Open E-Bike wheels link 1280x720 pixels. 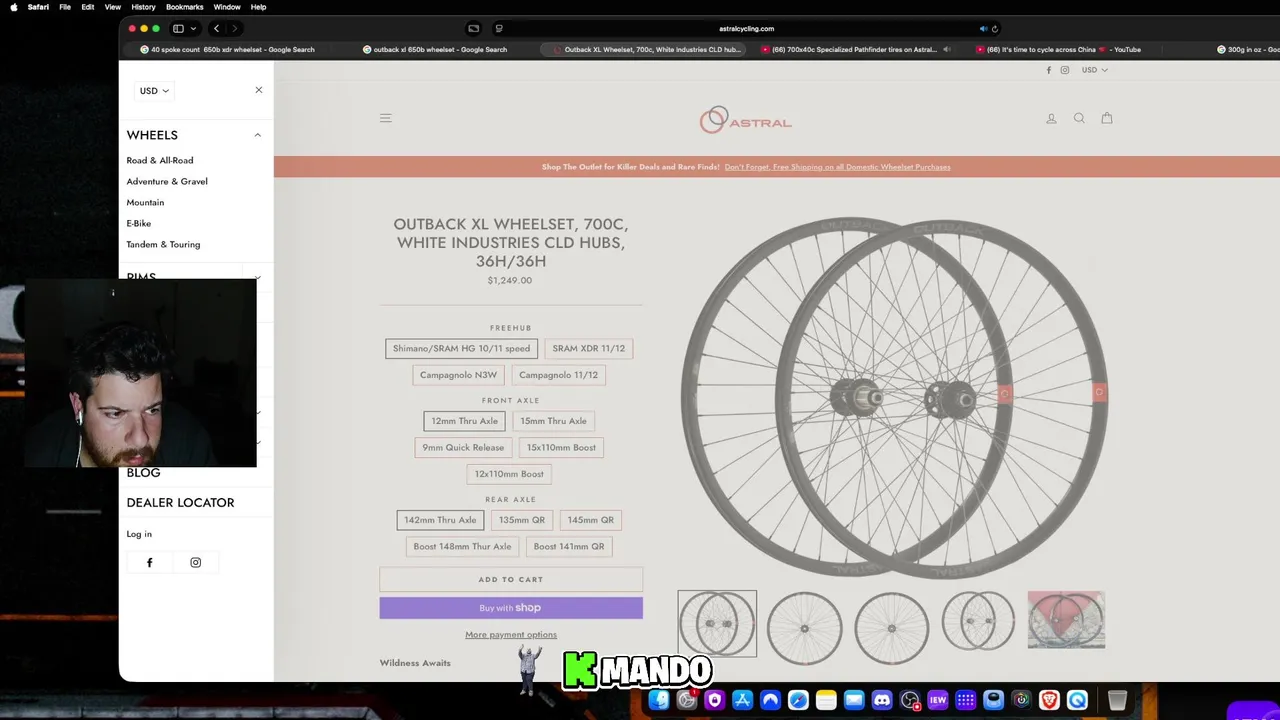click(139, 223)
